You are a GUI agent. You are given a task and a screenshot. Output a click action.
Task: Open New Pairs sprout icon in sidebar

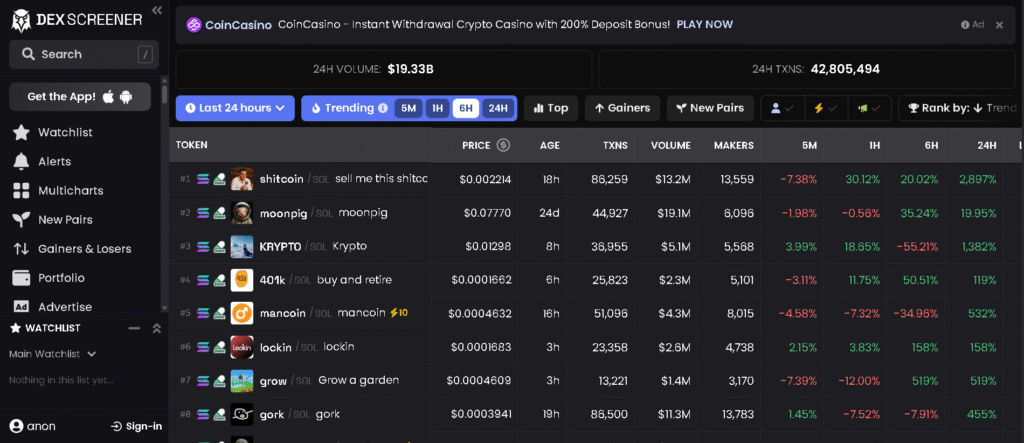pyautogui.click(x=21, y=220)
